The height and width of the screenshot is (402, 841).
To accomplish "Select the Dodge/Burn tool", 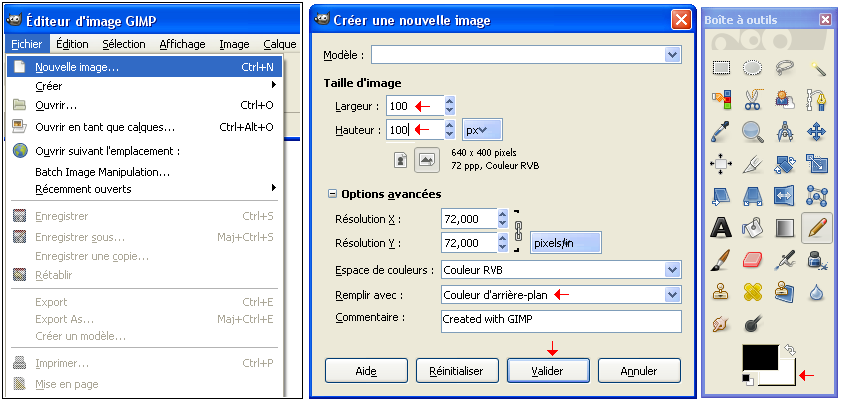I will [x=753, y=324].
